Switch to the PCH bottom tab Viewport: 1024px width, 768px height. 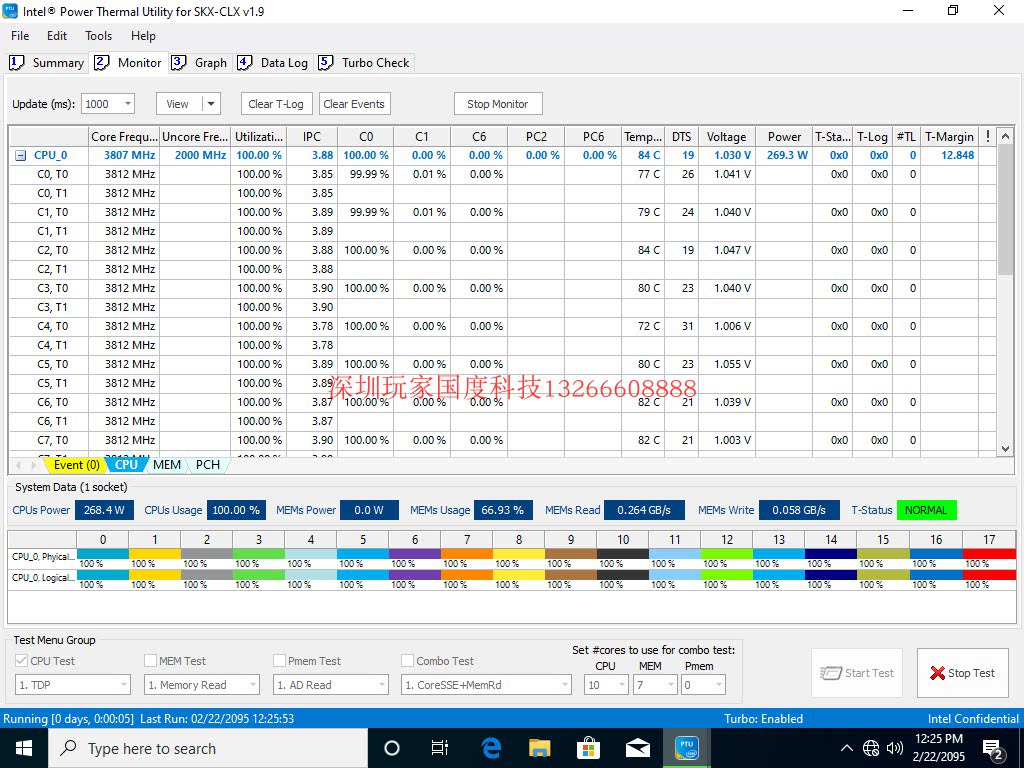[x=208, y=465]
